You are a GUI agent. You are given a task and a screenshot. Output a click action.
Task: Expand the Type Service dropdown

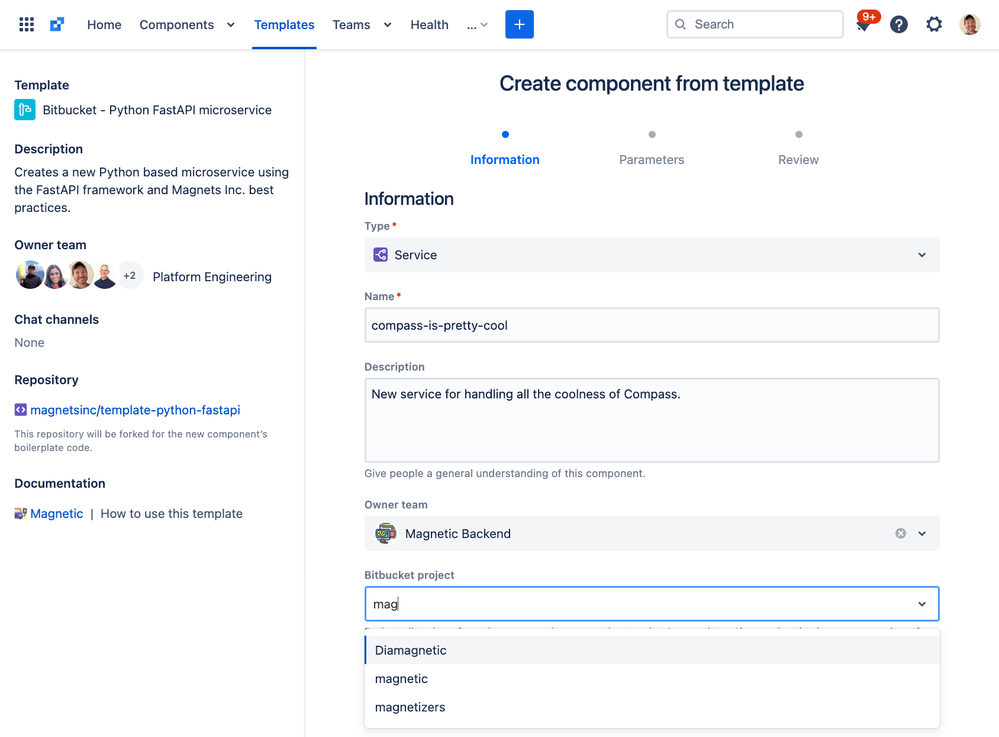tap(651, 255)
